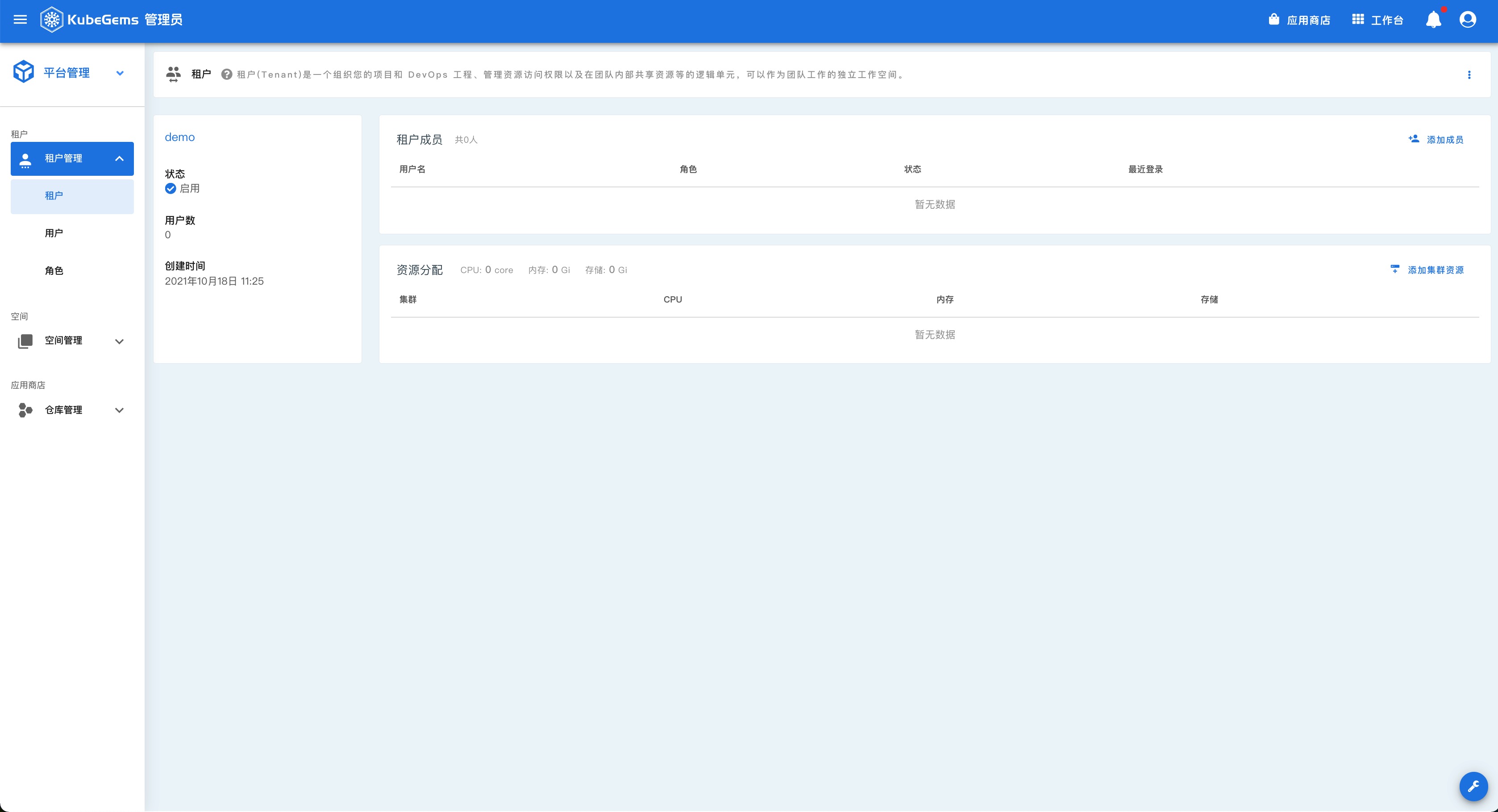Open the three-dot more options menu

coord(1469,75)
